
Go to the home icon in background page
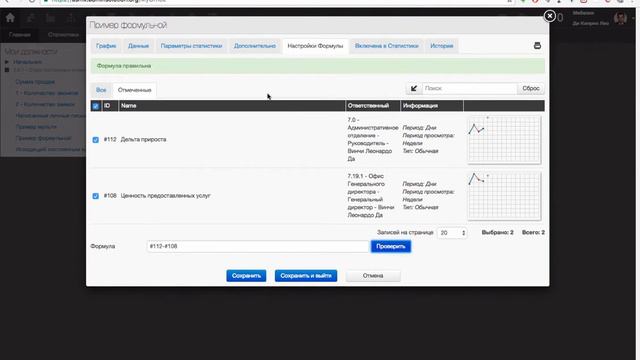pyautogui.click(x=10, y=18)
